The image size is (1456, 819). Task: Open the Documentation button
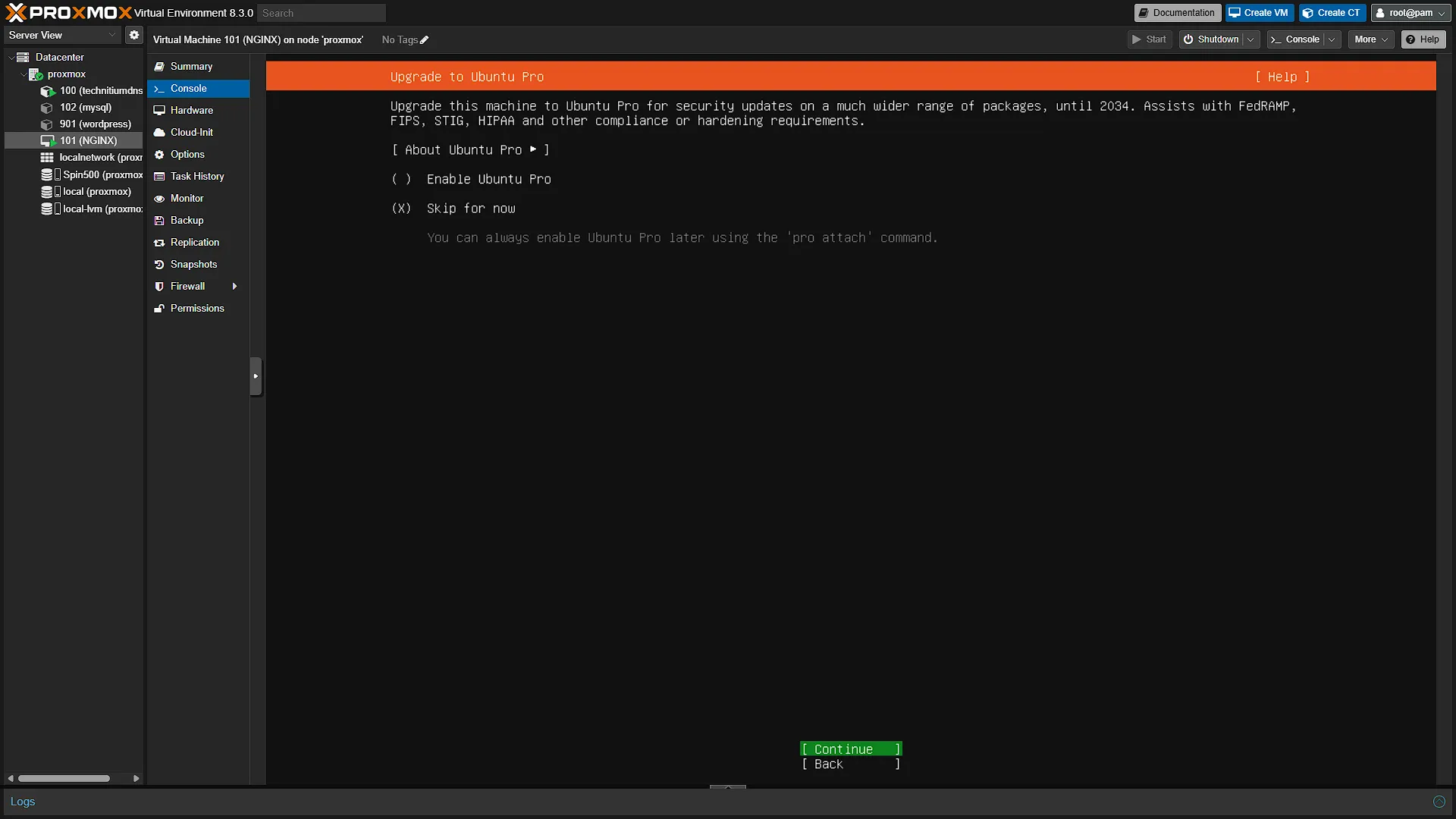click(x=1177, y=13)
